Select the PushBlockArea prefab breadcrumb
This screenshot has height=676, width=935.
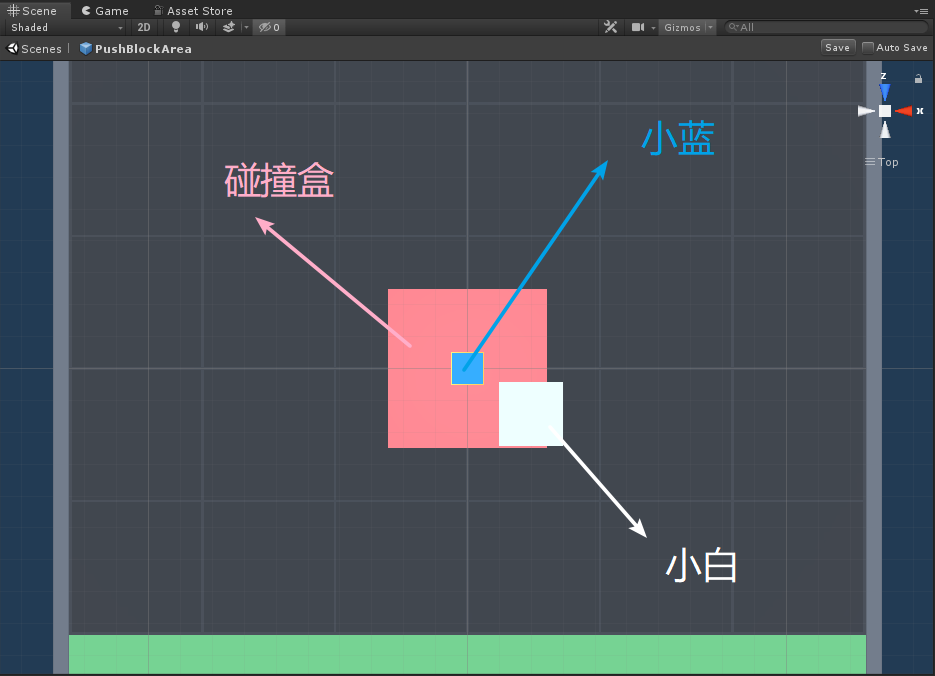(135, 49)
